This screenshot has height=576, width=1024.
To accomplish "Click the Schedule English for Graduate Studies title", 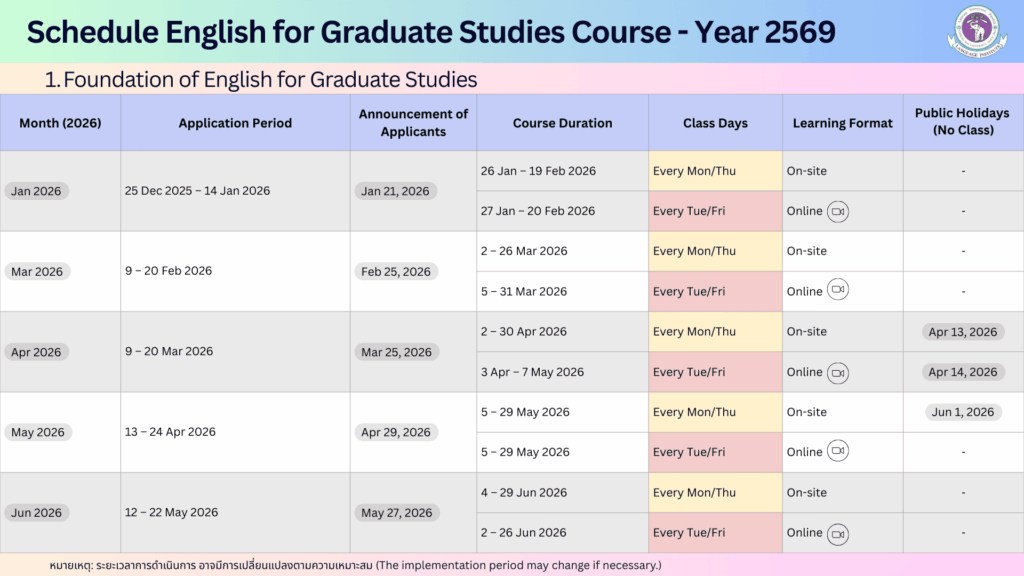I will point(431,32).
